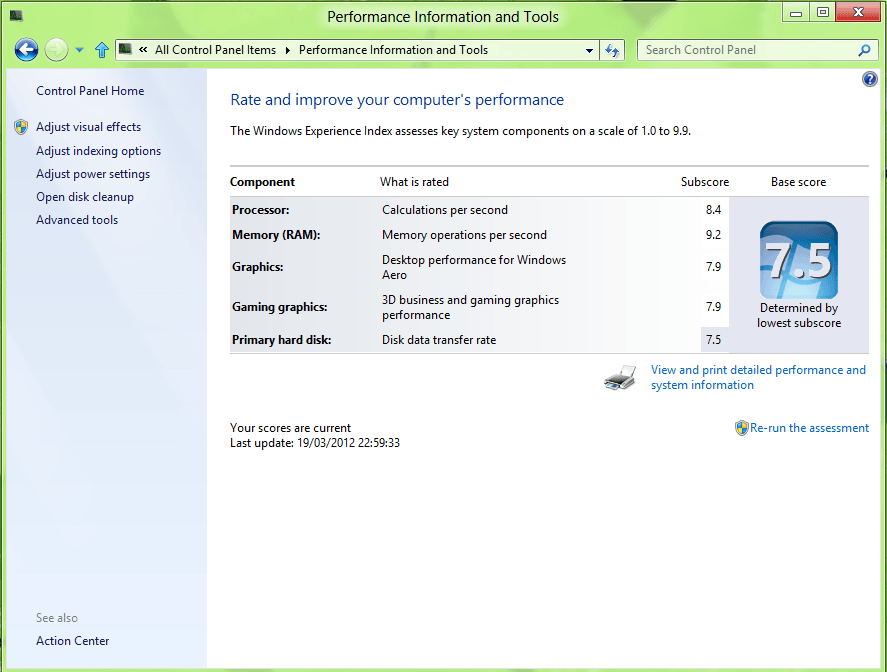Click 'Disk data transfer rate' text
Image resolution: width=887 pixels, height=672 pixels.
[438, 340]
